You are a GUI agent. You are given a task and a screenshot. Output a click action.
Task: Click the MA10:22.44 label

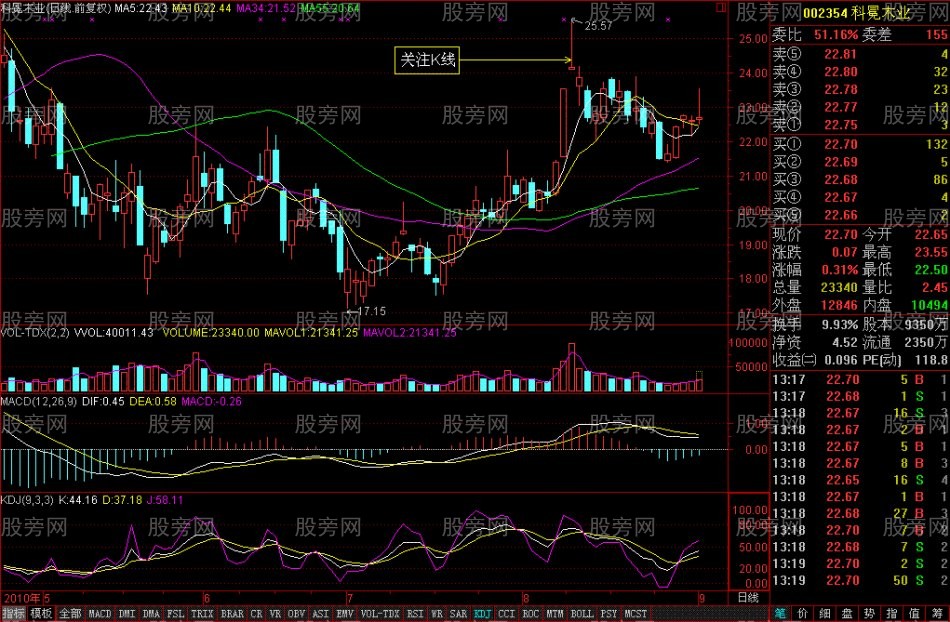tap(201, 8)
